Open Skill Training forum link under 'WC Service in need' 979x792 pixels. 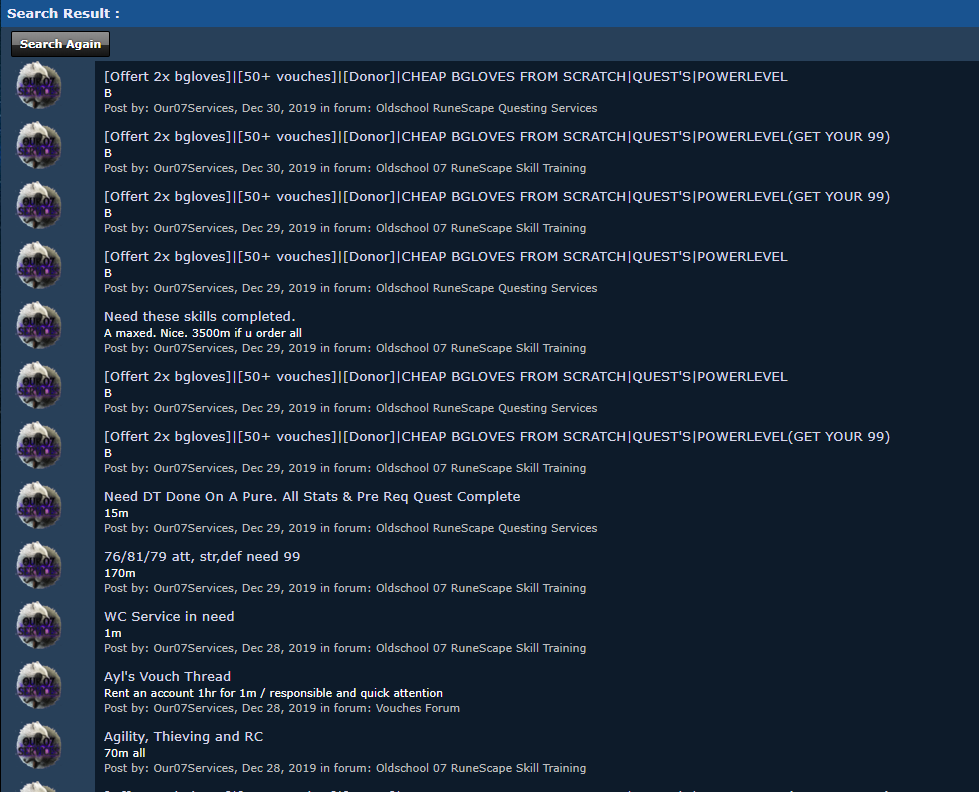point(481,648)
